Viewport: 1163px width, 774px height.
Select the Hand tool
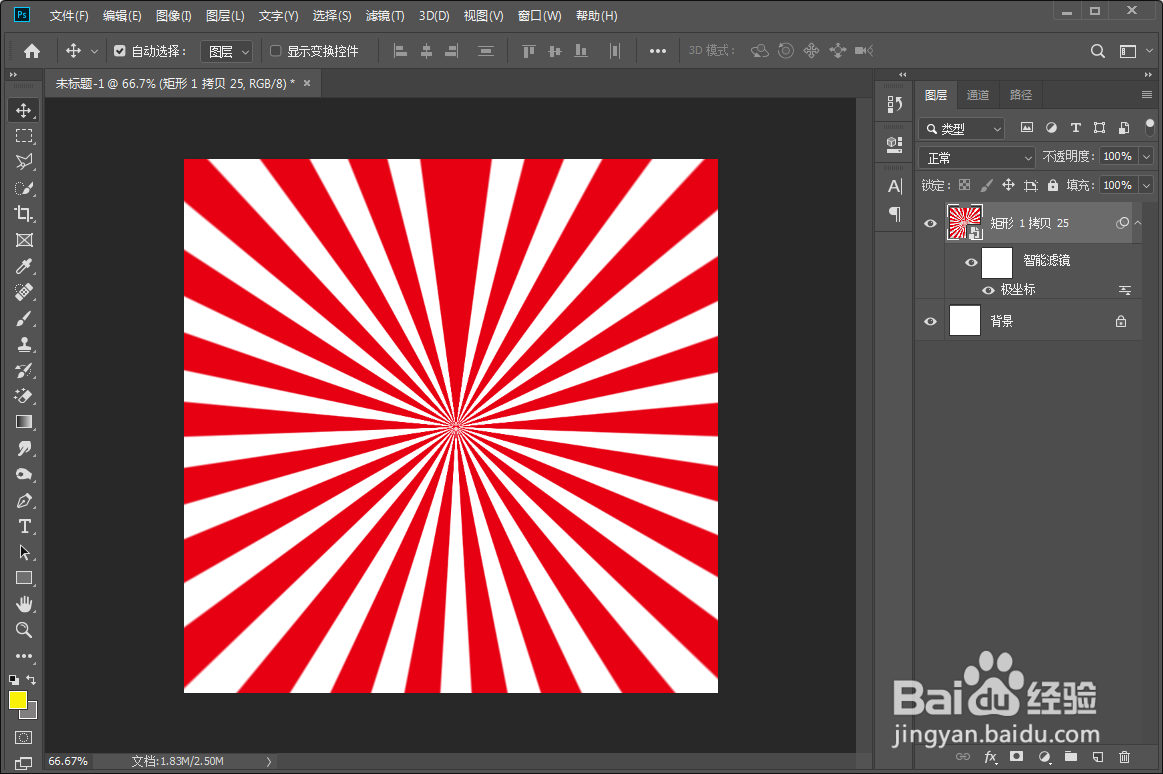tap(24, 604)
